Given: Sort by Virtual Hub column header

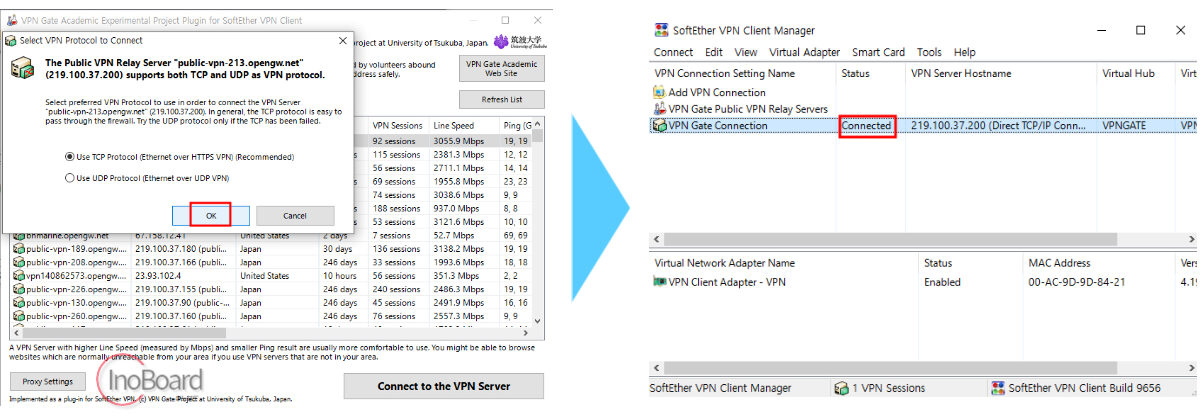Looking at the screenshot, I should tap(1136, 73).
